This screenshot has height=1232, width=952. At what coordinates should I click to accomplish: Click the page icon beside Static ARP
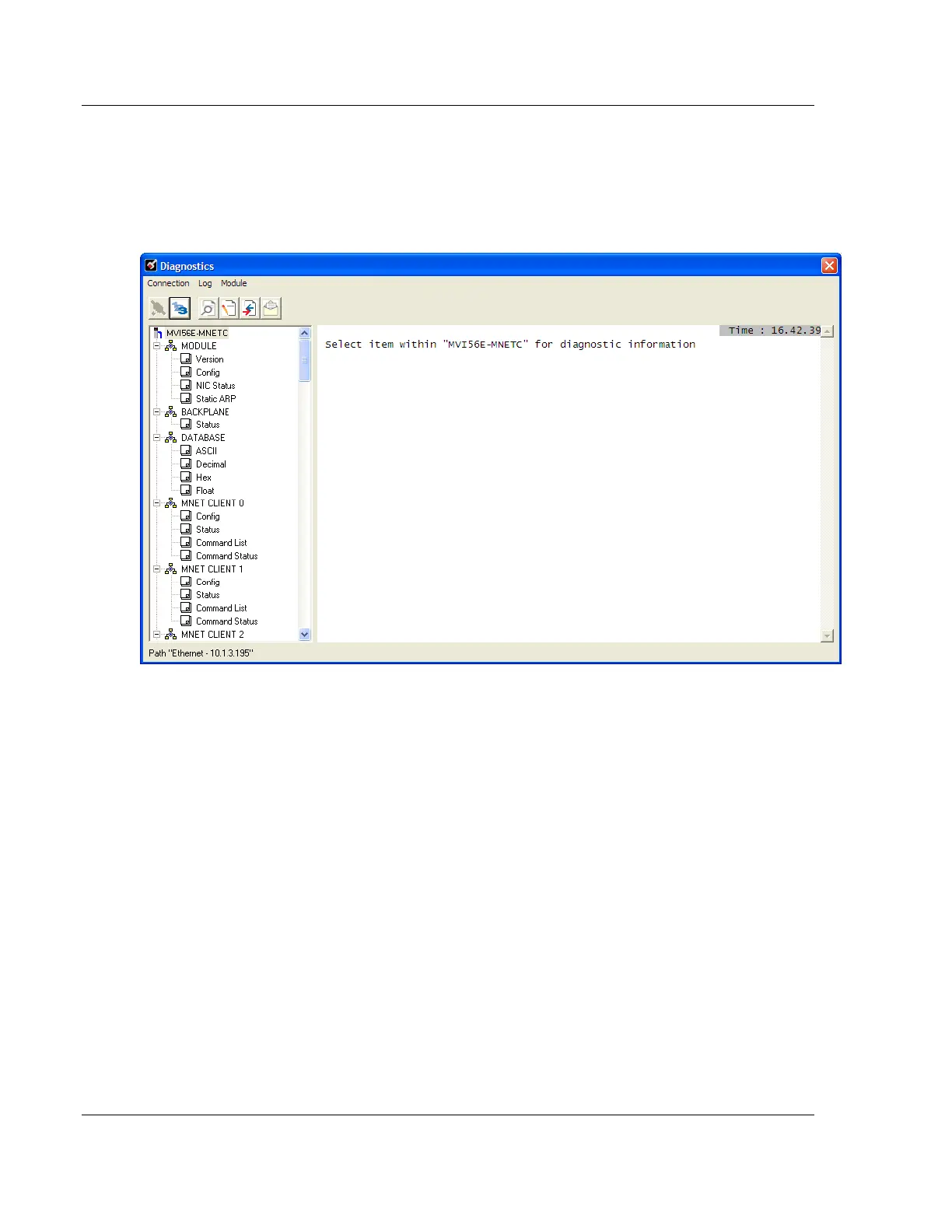tap(186, 398)
